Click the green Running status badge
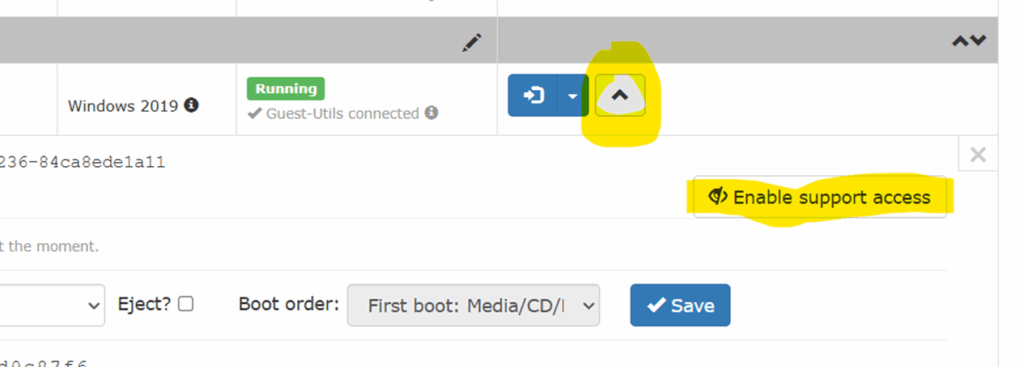Screen dimensions: 1024x367 [x=285, y=89]
